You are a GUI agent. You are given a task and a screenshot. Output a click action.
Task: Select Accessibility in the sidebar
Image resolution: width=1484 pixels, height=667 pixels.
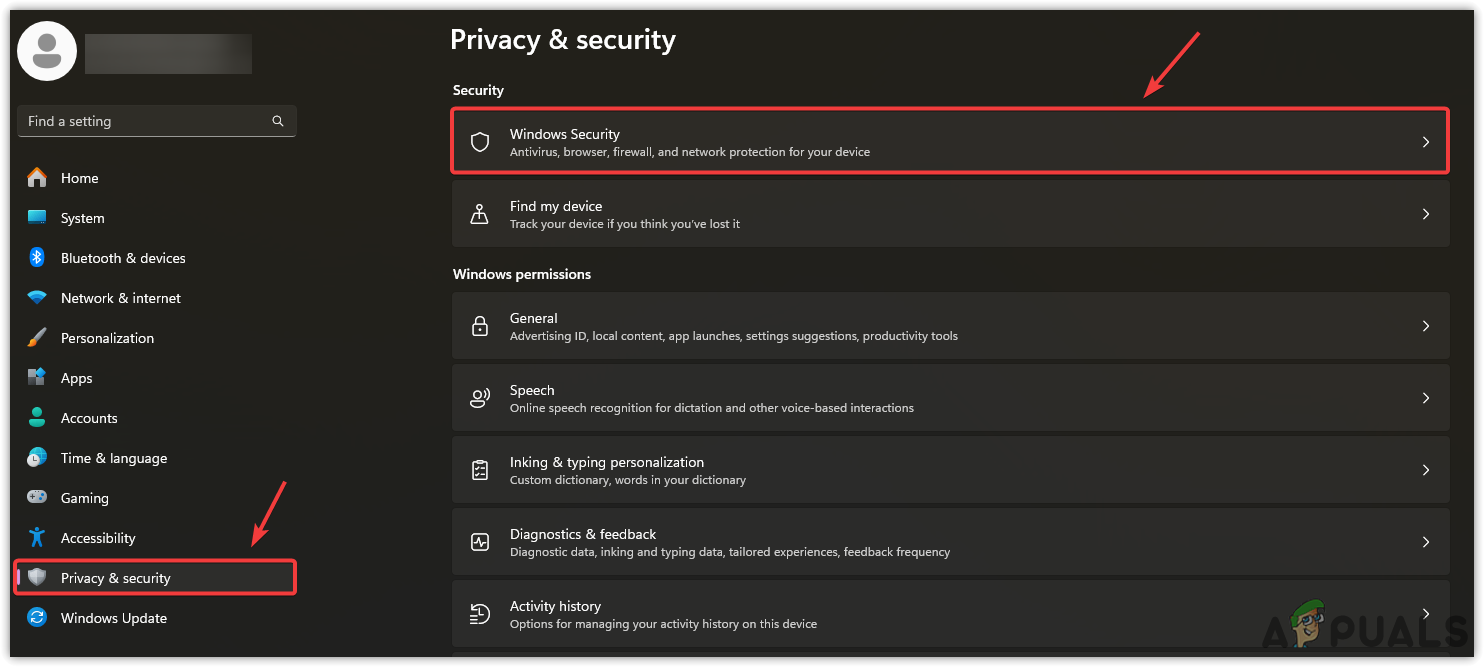click(x=97, y=538)
